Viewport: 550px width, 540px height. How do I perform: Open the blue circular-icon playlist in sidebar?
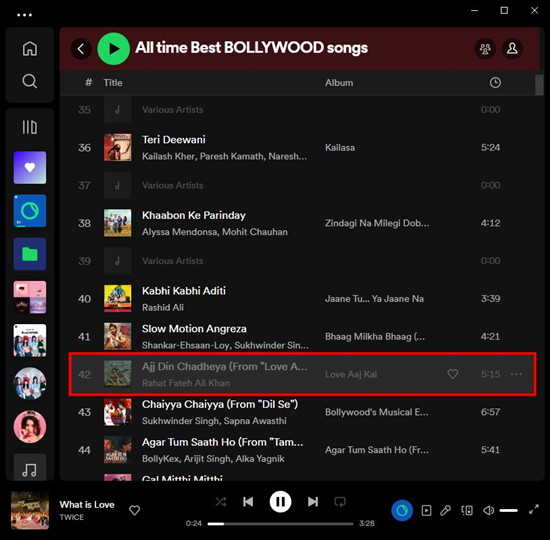click(30, 211)
